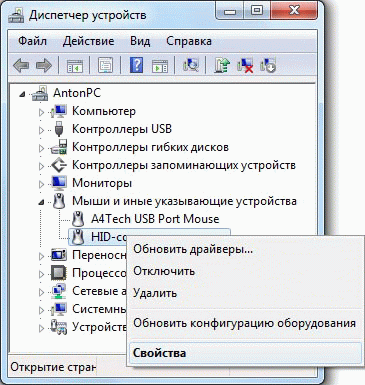Click the HID mouse device icon

(78, 237)
